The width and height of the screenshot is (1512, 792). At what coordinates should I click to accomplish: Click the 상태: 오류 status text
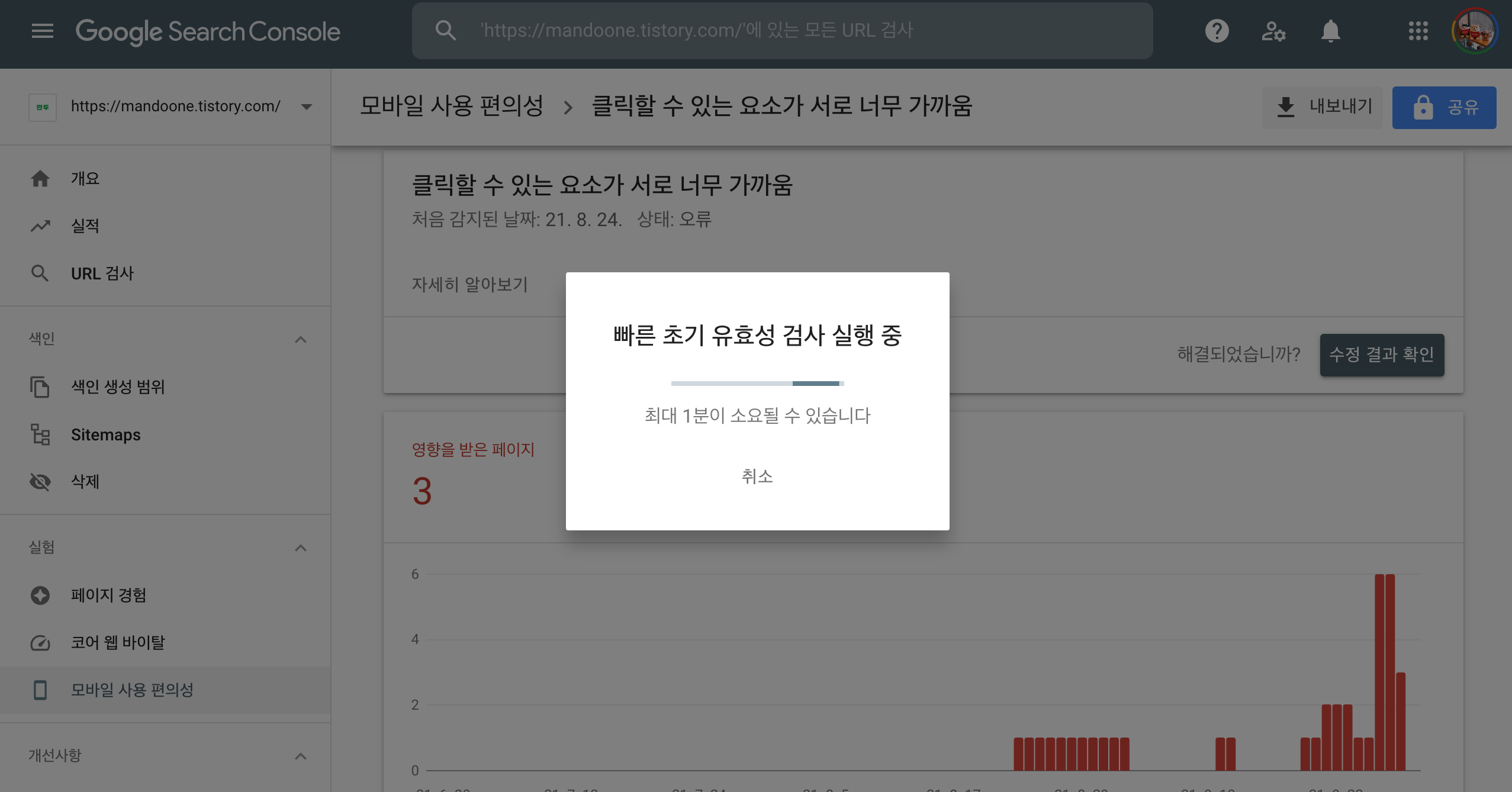coord(674,220)
